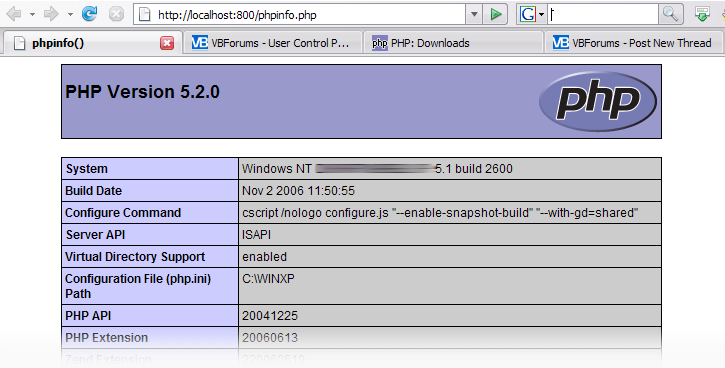Click the enabled value cell
Screen dimensions: 725x368
450,257
